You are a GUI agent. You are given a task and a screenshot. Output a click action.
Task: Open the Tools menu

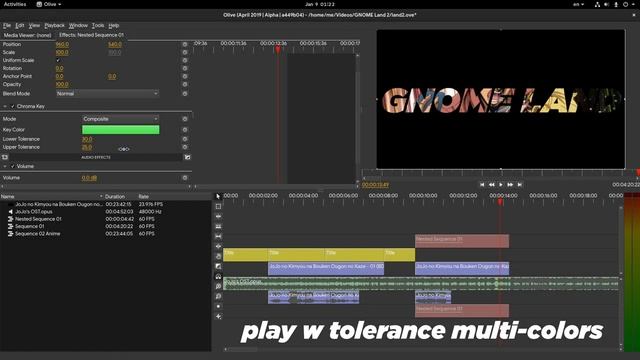click(98, 25)
